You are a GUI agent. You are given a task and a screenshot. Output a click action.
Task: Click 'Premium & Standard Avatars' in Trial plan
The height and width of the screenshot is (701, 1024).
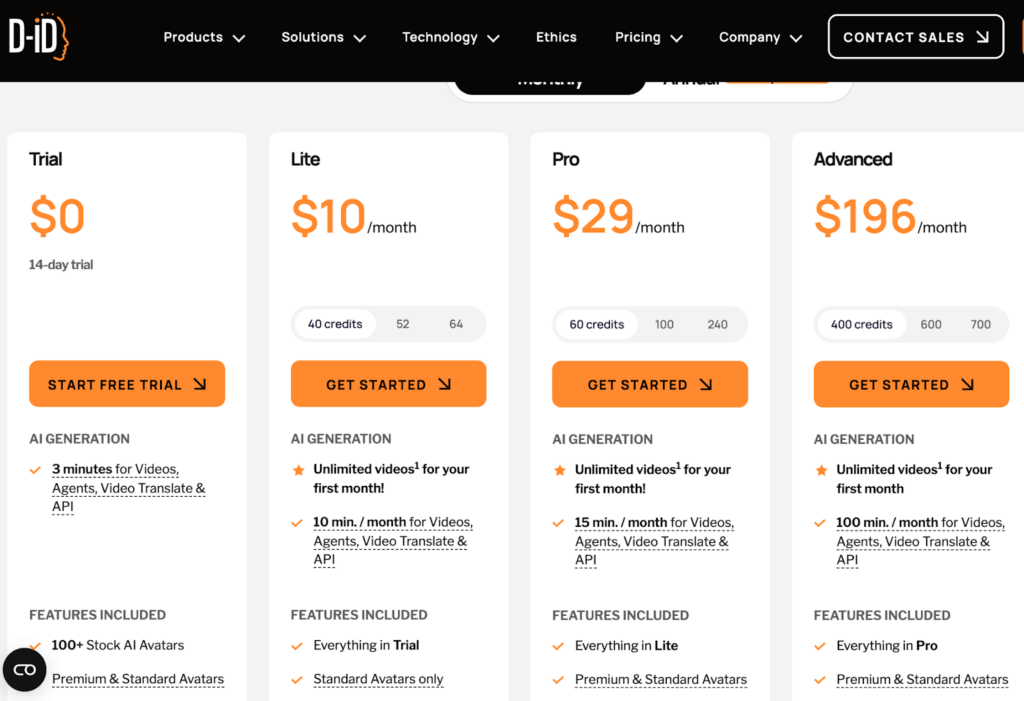tap(138, 679)
